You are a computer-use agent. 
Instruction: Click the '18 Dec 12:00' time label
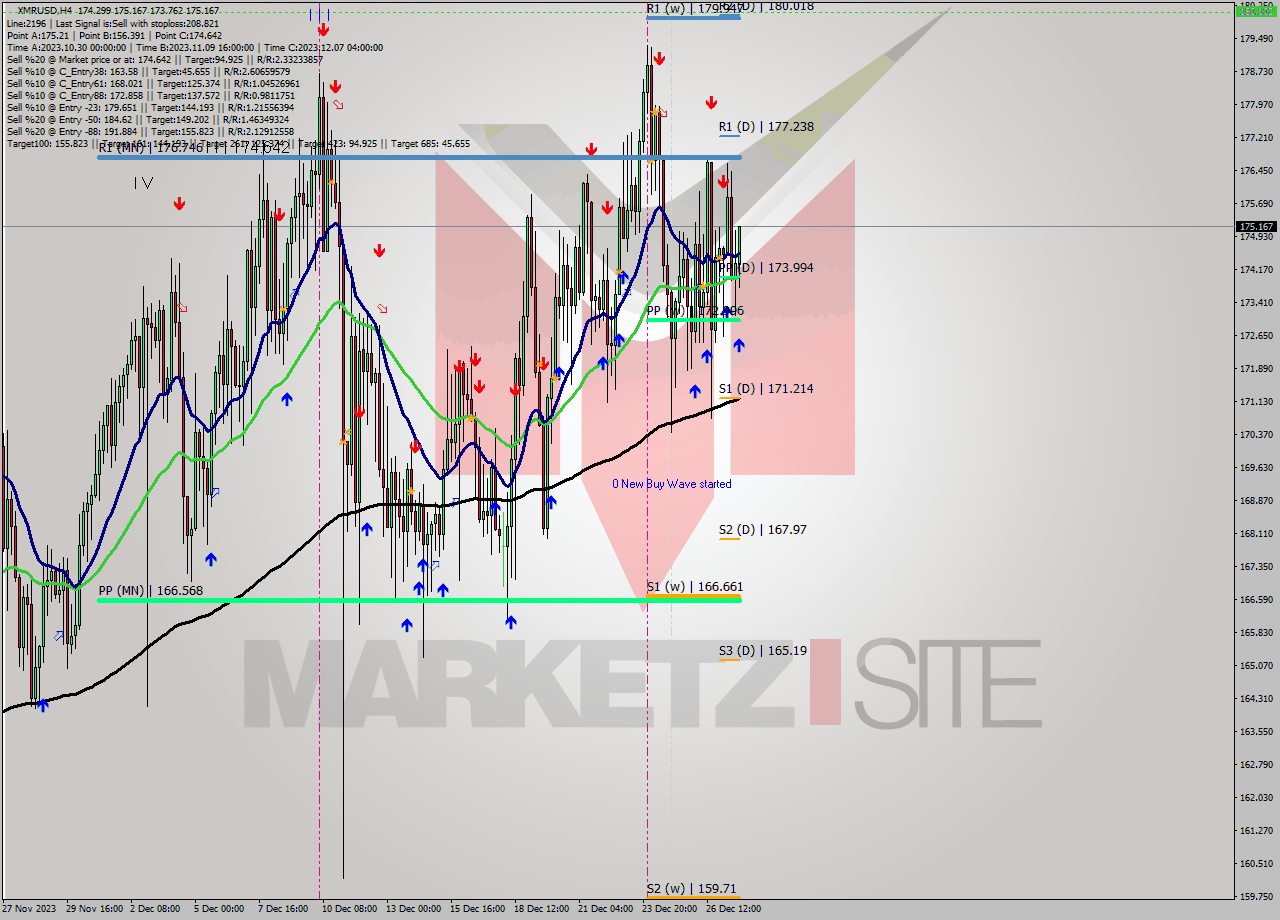[541, 909]
